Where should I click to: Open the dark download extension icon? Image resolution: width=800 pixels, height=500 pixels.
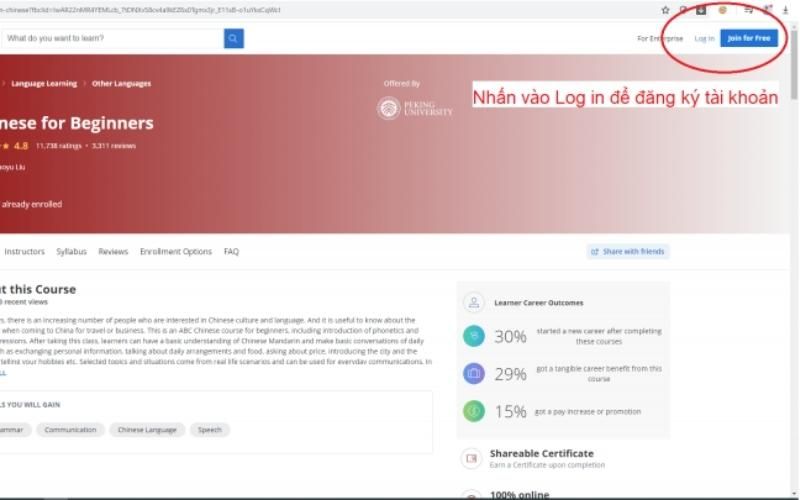pyautogui.click(x=701, y=10)
